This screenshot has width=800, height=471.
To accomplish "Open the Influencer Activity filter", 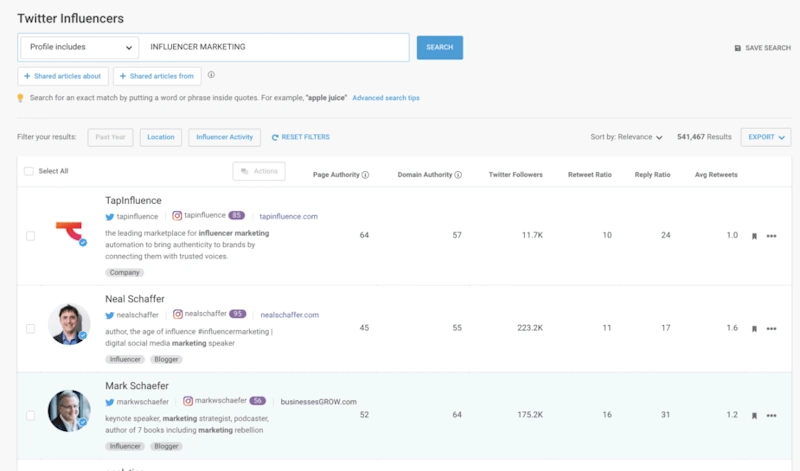I will tap(224, 137).
